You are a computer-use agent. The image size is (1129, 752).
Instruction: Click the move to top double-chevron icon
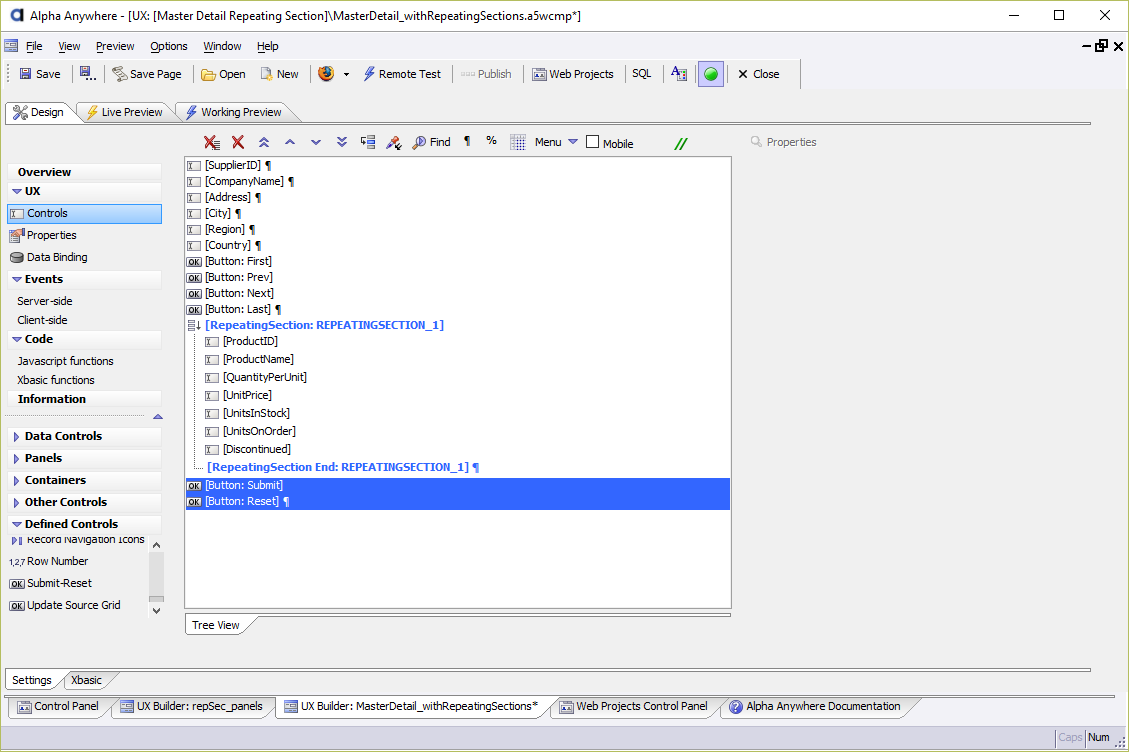[x=264, y=143]
